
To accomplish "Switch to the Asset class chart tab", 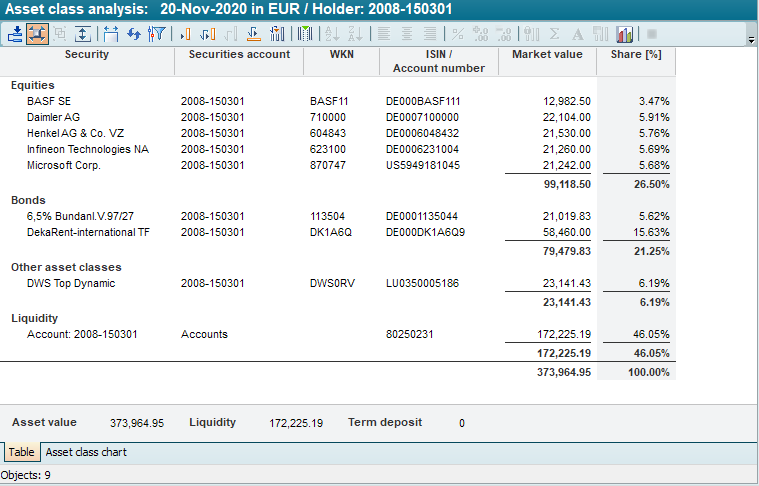I will pos(86,453).
